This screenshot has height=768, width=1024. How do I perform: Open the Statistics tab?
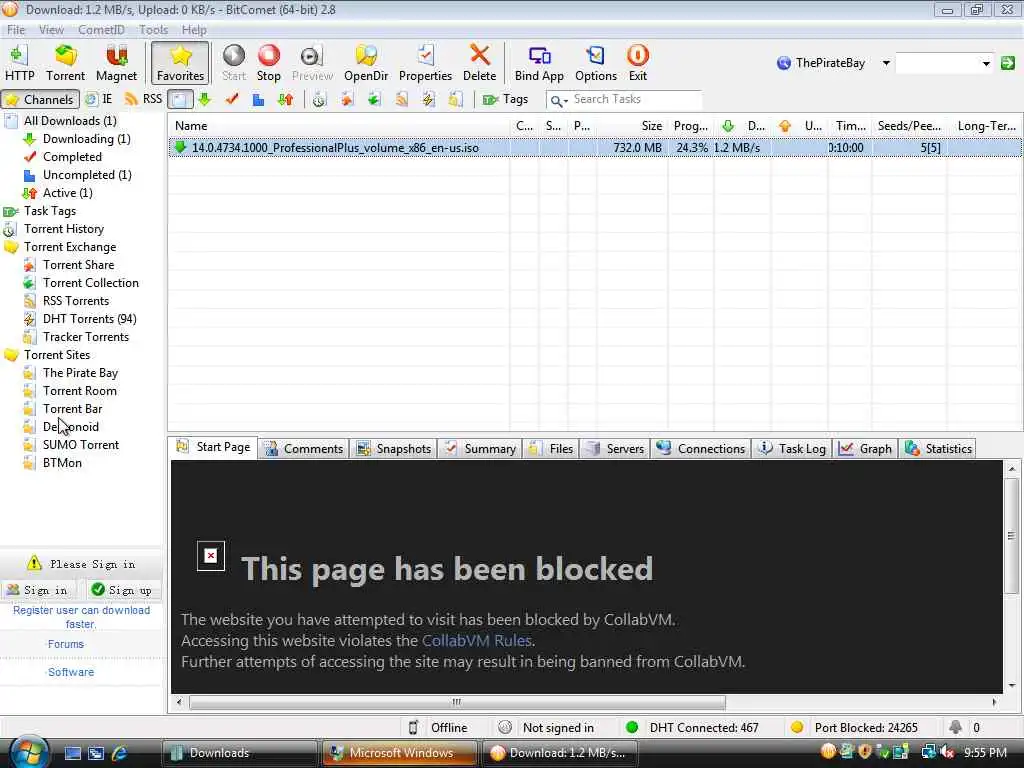coord(938,449)
